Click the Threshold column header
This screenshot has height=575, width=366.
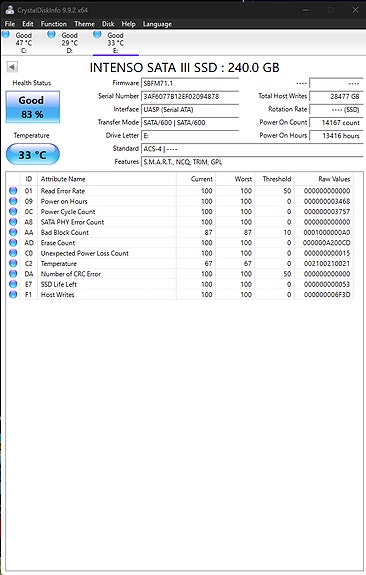[274, 179]
